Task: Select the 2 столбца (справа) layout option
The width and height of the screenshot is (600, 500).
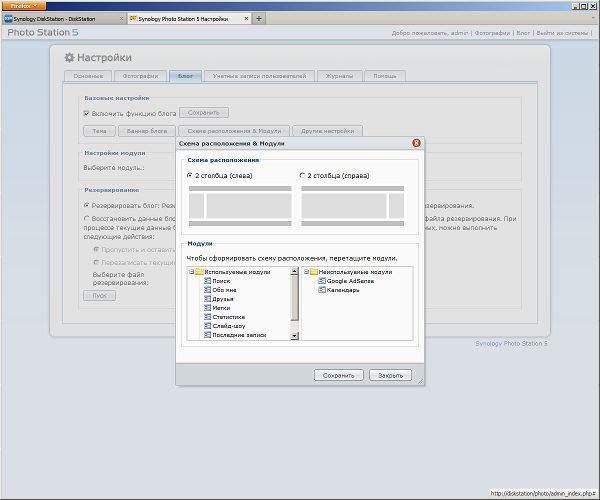Action: tap(302, 176)
